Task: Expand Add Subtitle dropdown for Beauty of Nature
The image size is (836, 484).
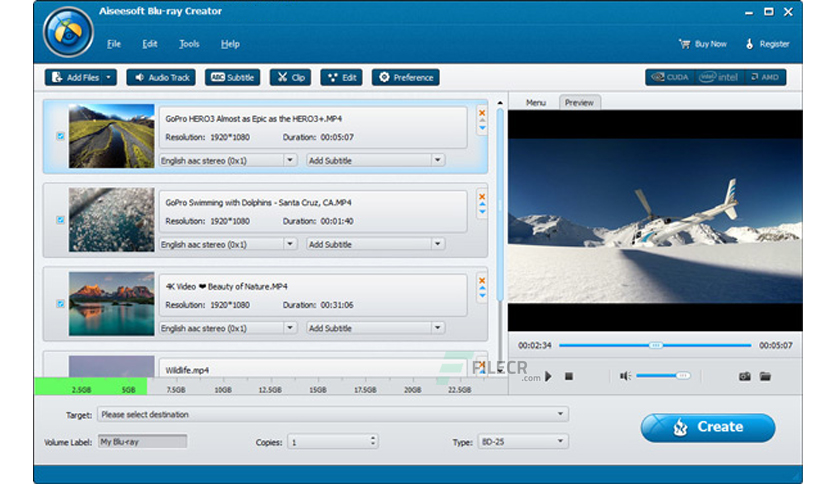Action: click(437, 327)
